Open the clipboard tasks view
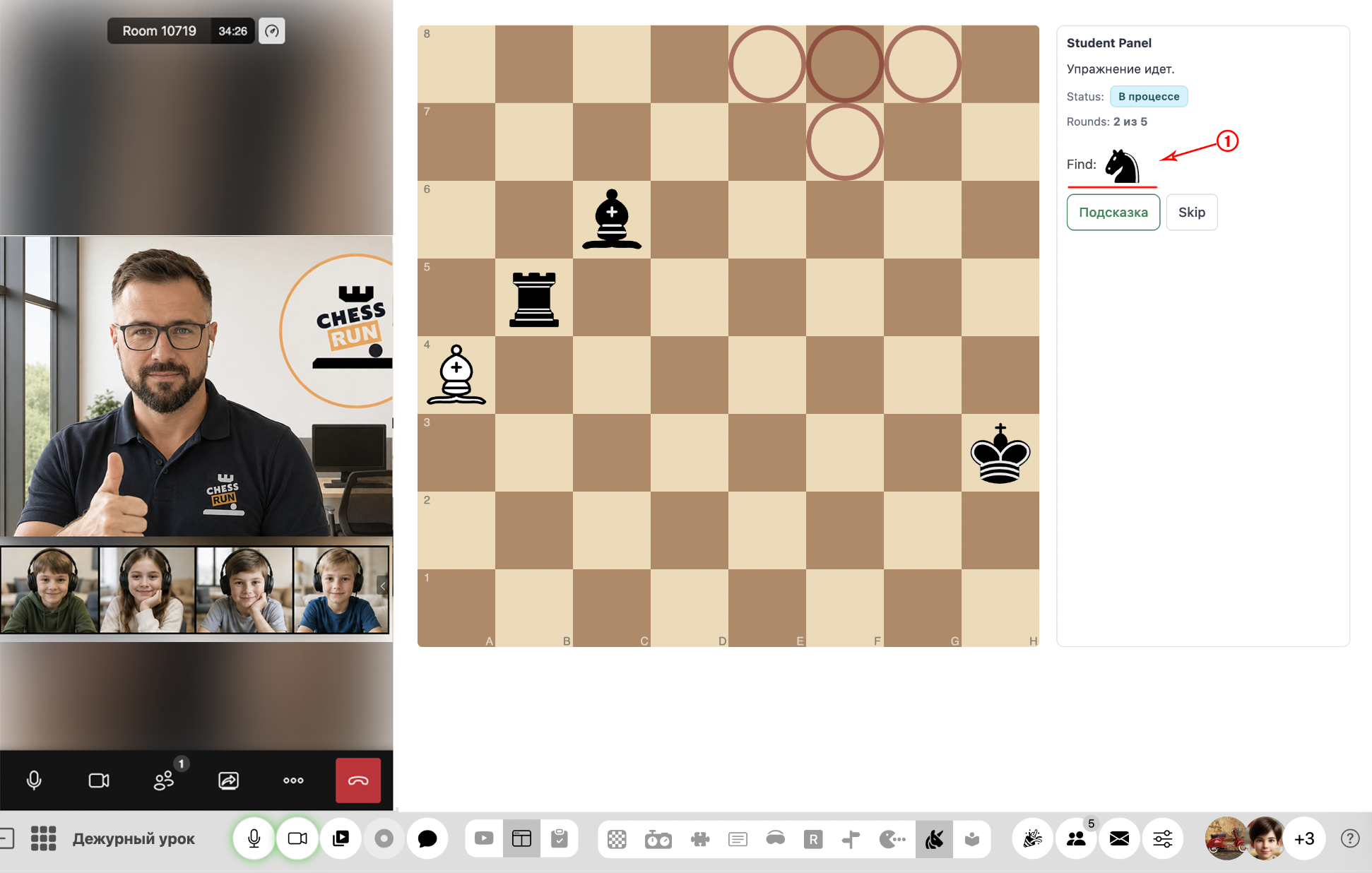This screenshot has width=1372, height=873. (x=560, y=838)
